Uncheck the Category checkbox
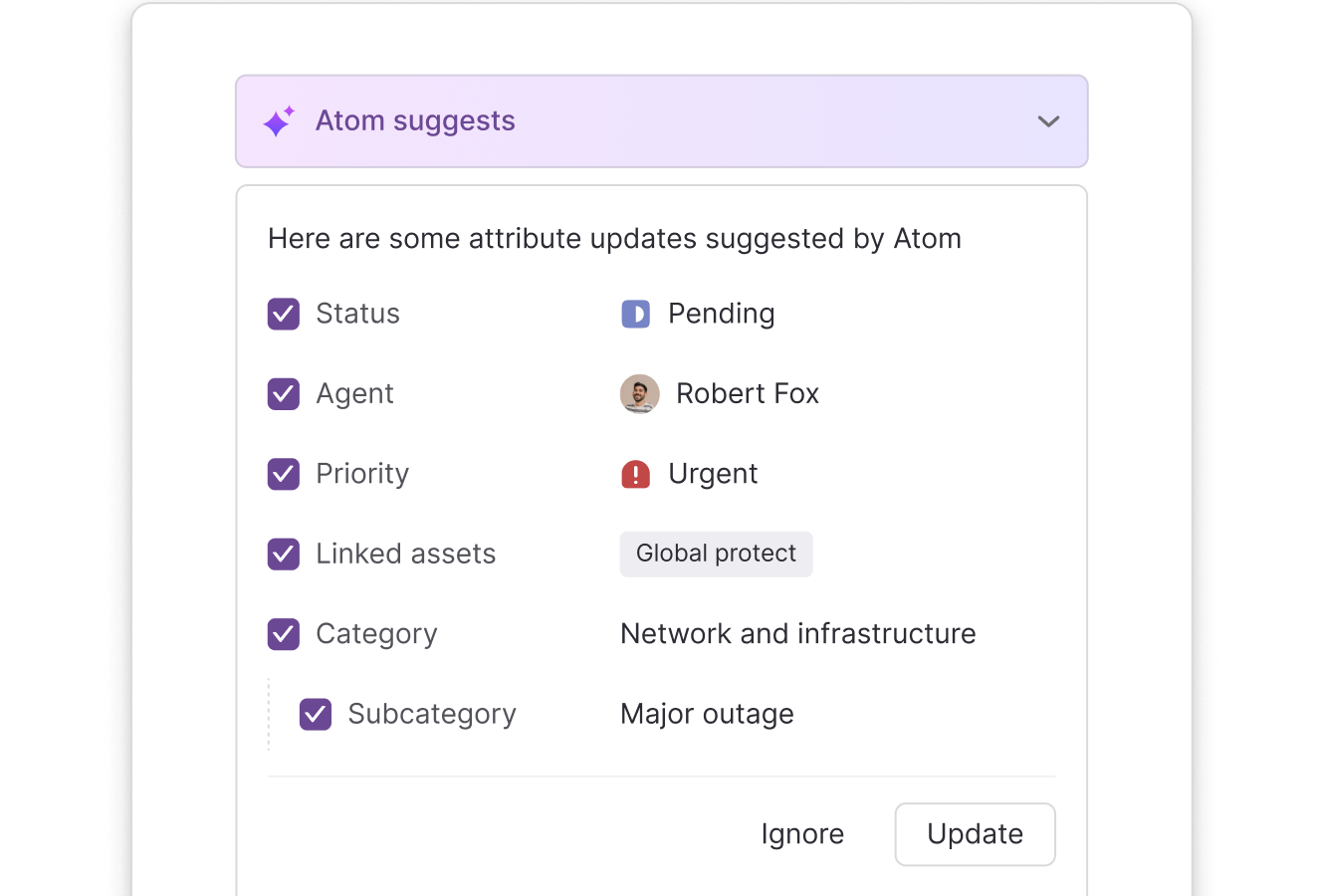 [x=284, y=634]
